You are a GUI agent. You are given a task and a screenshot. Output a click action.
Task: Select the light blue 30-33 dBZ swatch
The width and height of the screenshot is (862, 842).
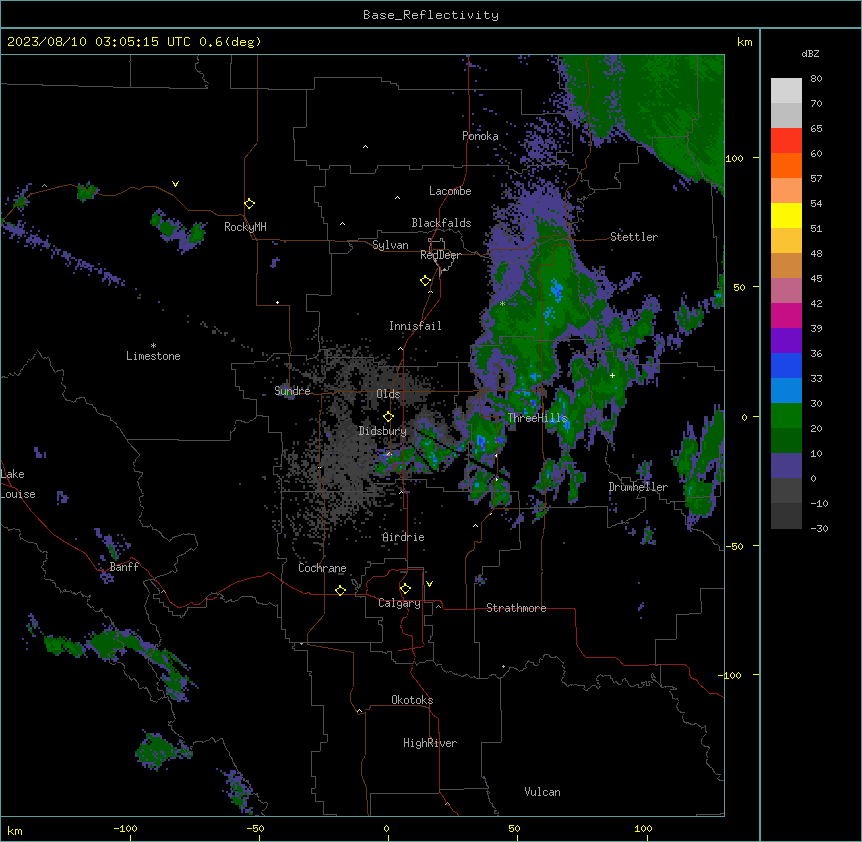click(786, 390)
